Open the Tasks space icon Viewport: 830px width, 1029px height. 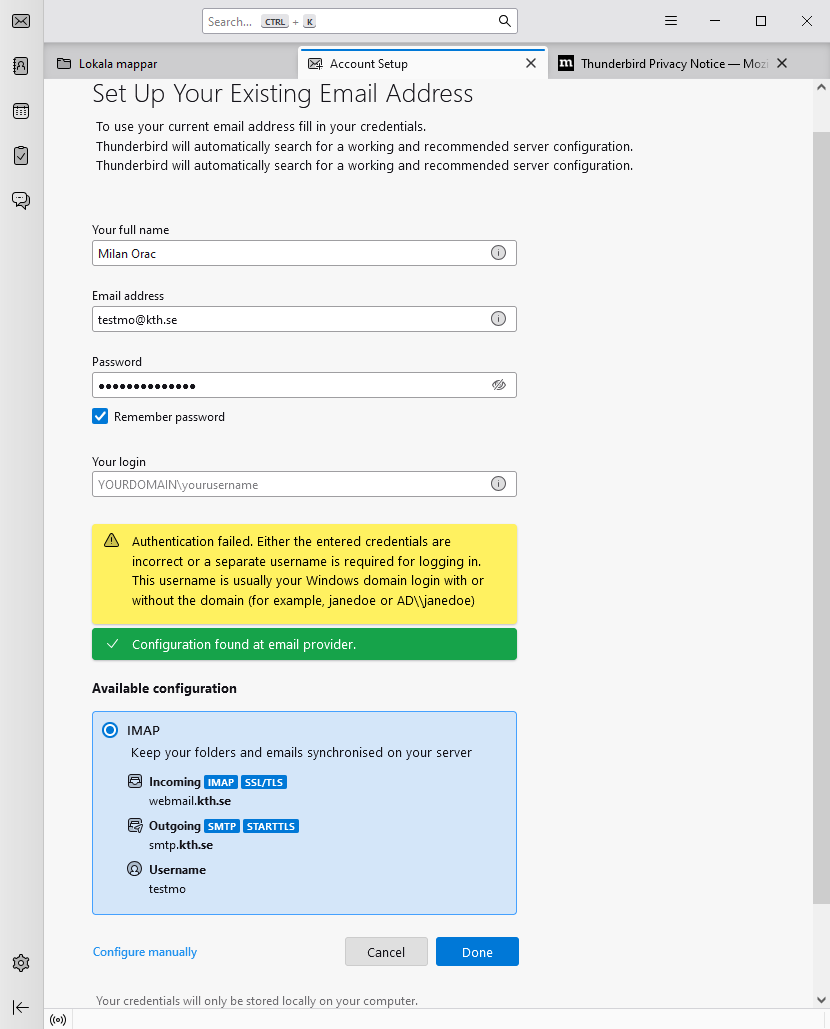tap(21, 156)
